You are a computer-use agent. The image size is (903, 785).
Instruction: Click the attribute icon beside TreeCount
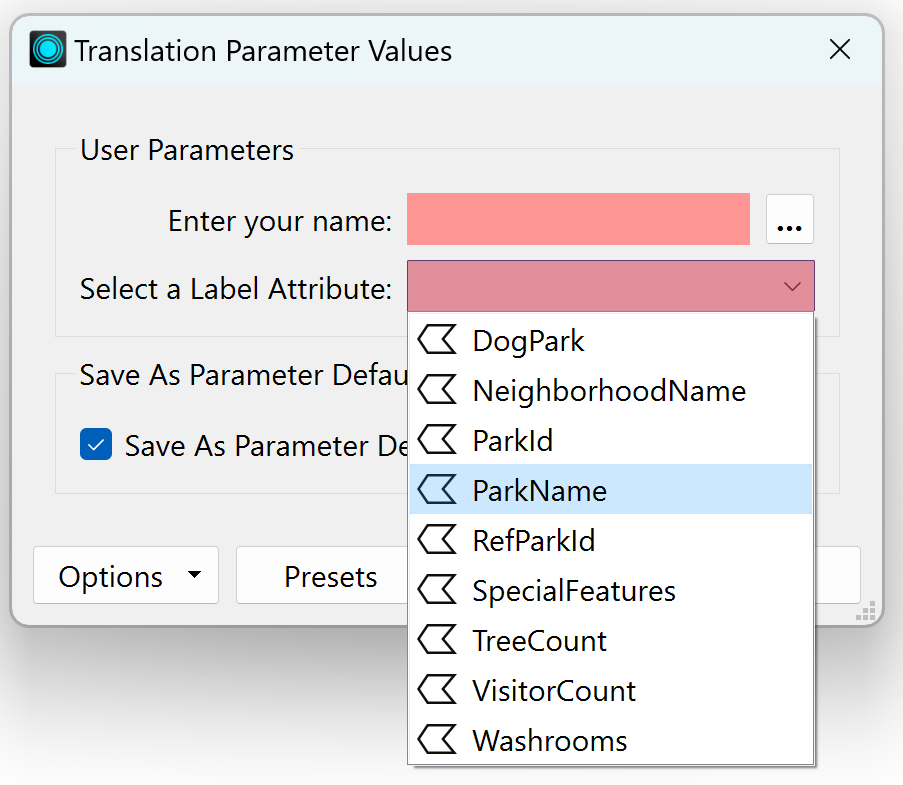pos(437,640)
